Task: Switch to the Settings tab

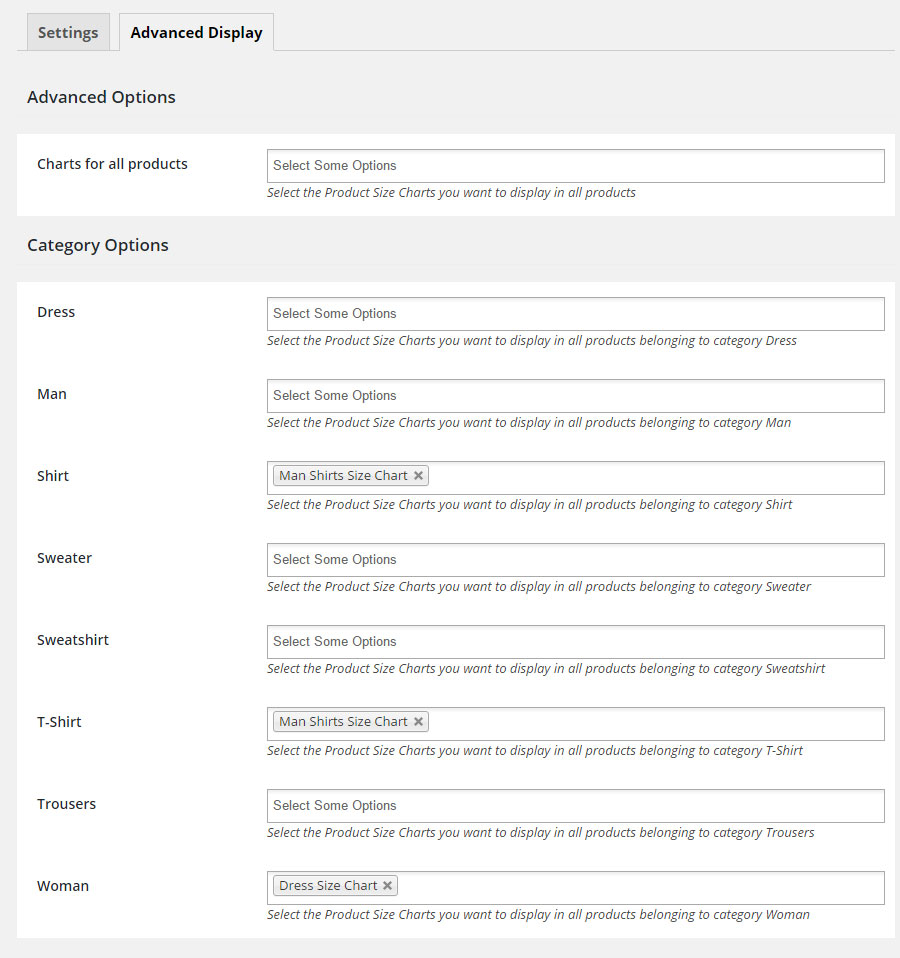Action: click(x=68, y=32)
